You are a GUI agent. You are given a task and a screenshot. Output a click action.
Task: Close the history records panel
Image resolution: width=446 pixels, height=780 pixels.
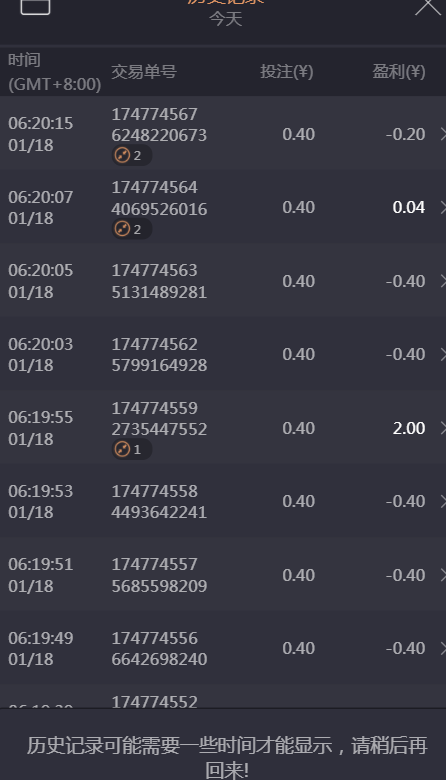tap(429, 6)
